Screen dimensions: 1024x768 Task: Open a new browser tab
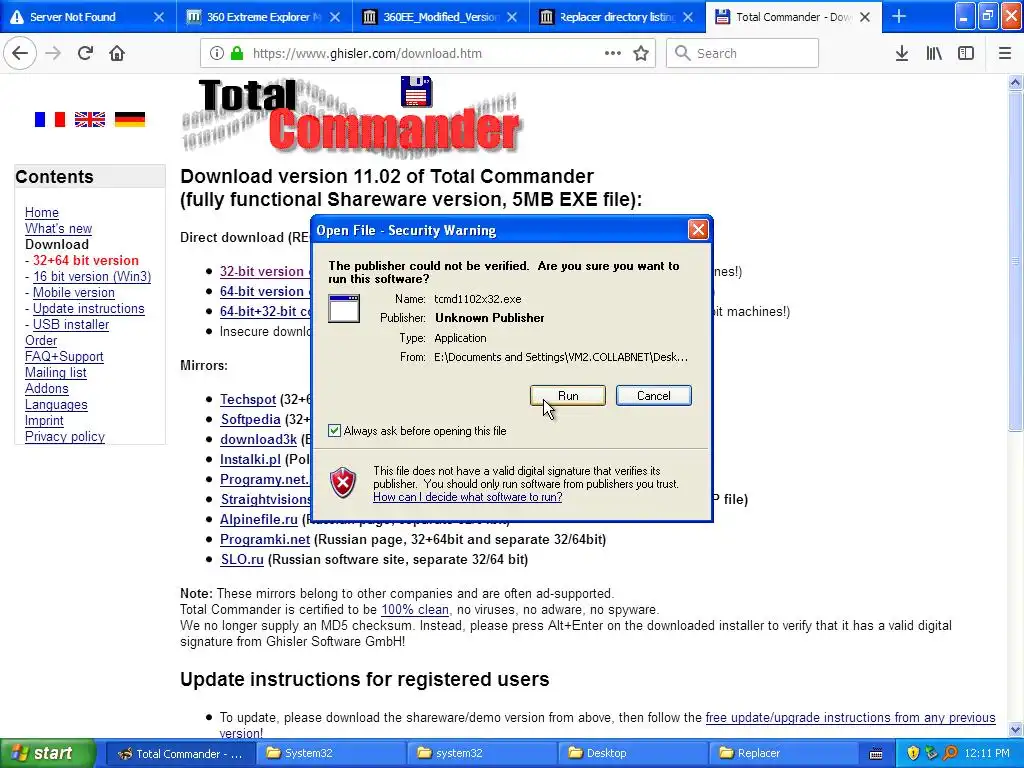tap(899, 16)
